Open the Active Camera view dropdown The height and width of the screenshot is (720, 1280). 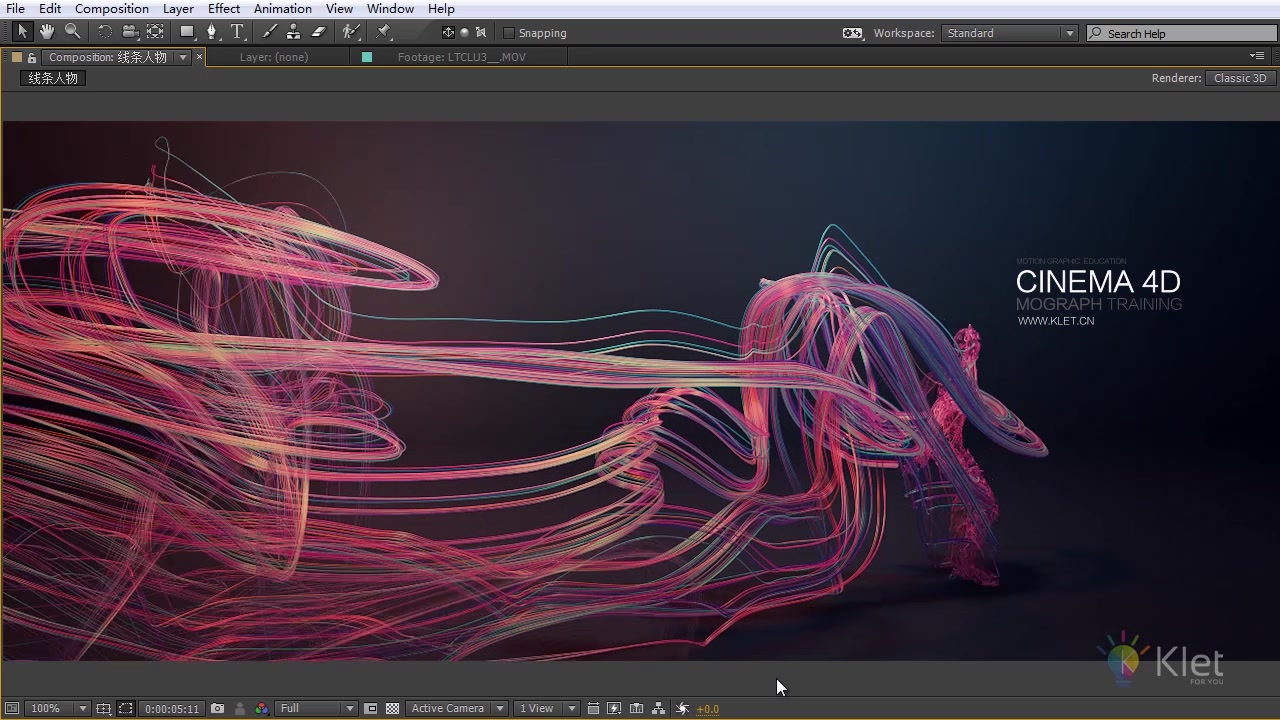457,708
